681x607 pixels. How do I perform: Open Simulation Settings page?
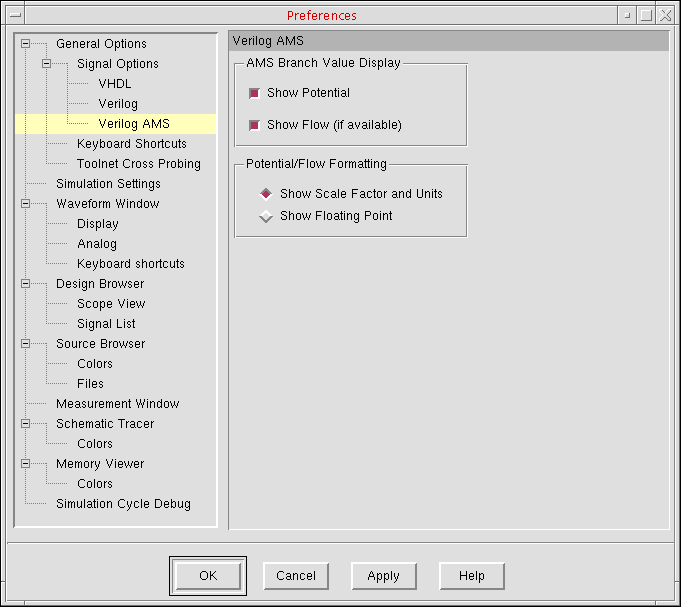click(108, 184)
